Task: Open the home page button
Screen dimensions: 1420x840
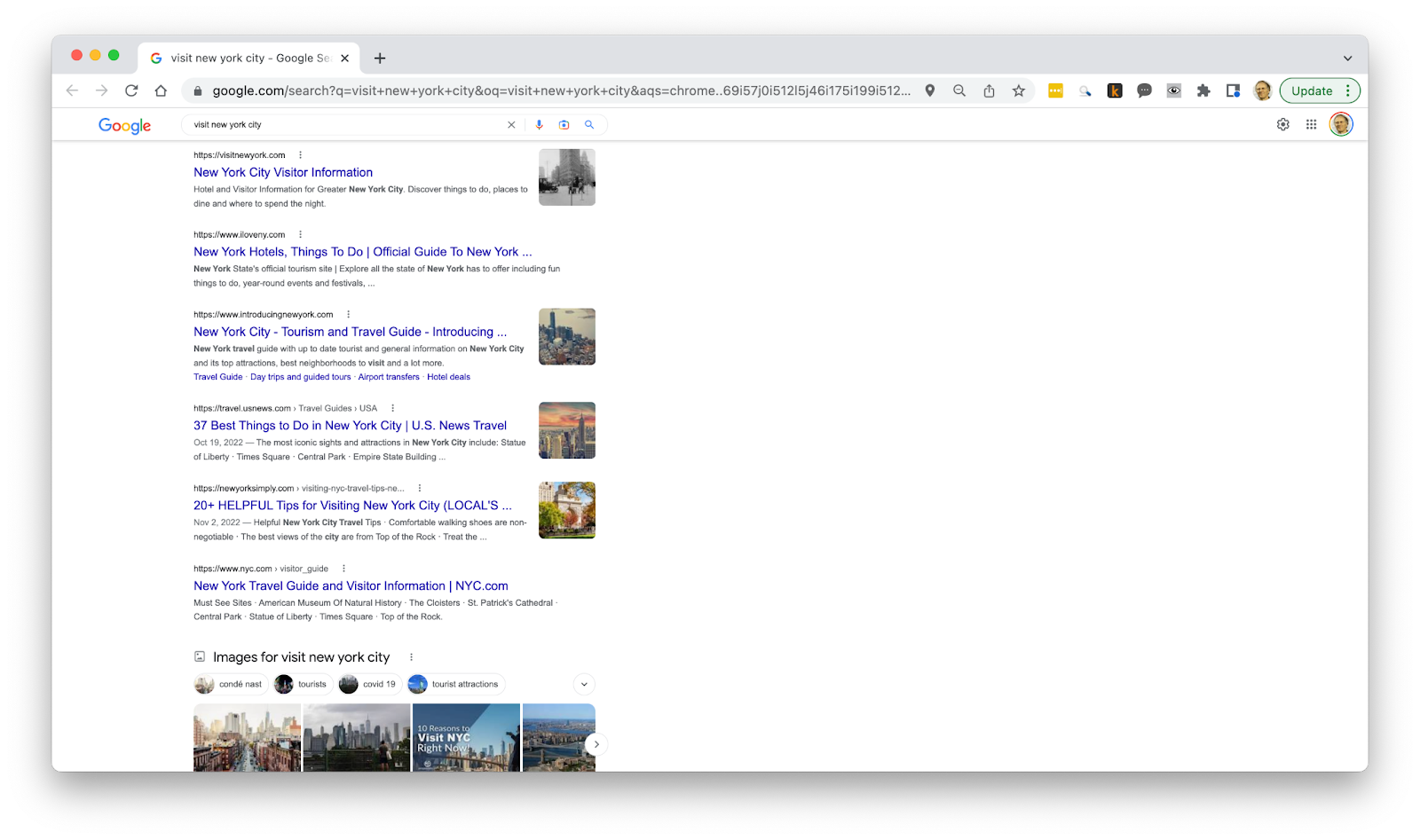Action: coord(161,90)
